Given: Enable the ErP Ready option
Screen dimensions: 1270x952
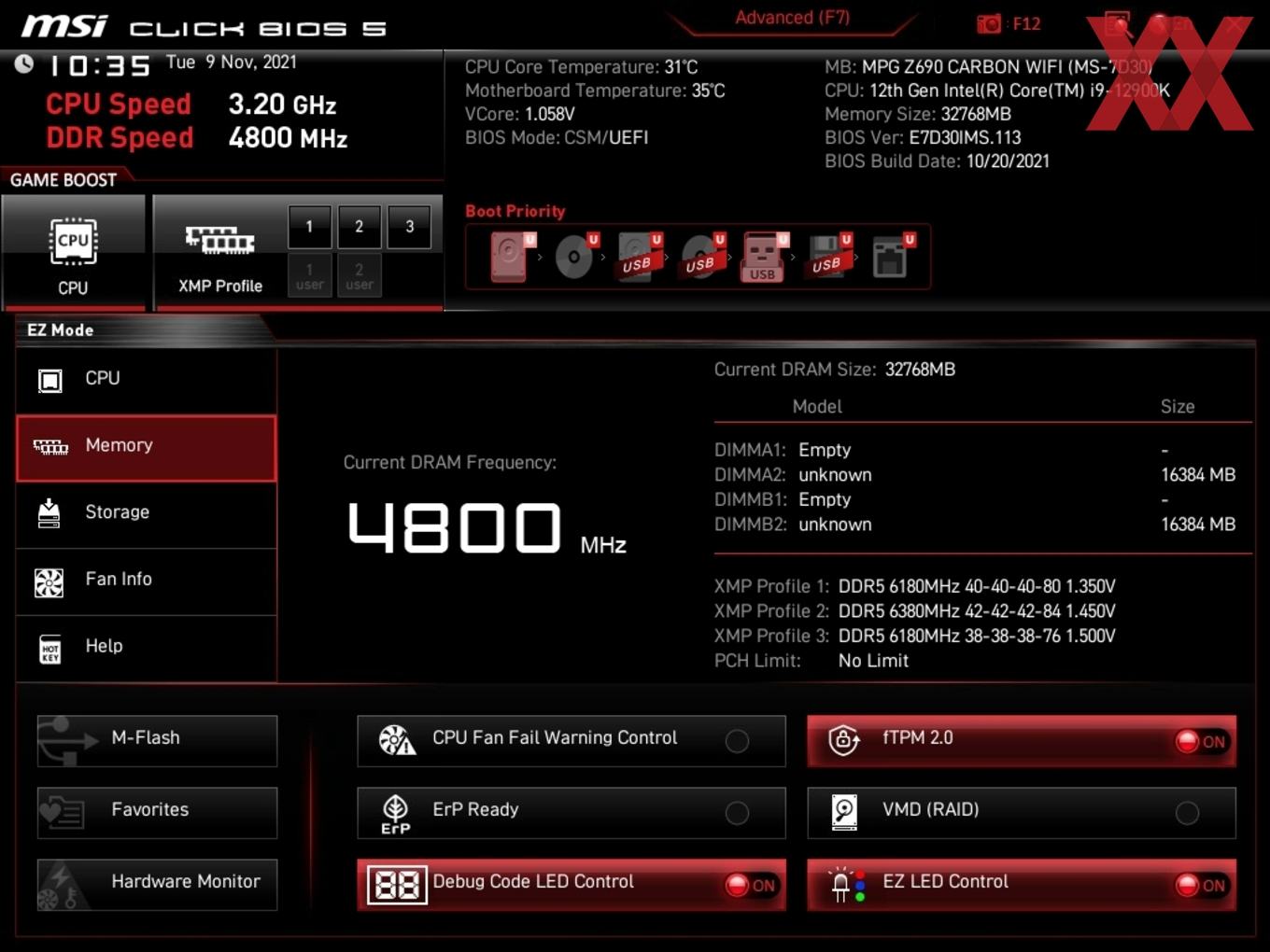Looking at the screenshot, I should [571, 812].
